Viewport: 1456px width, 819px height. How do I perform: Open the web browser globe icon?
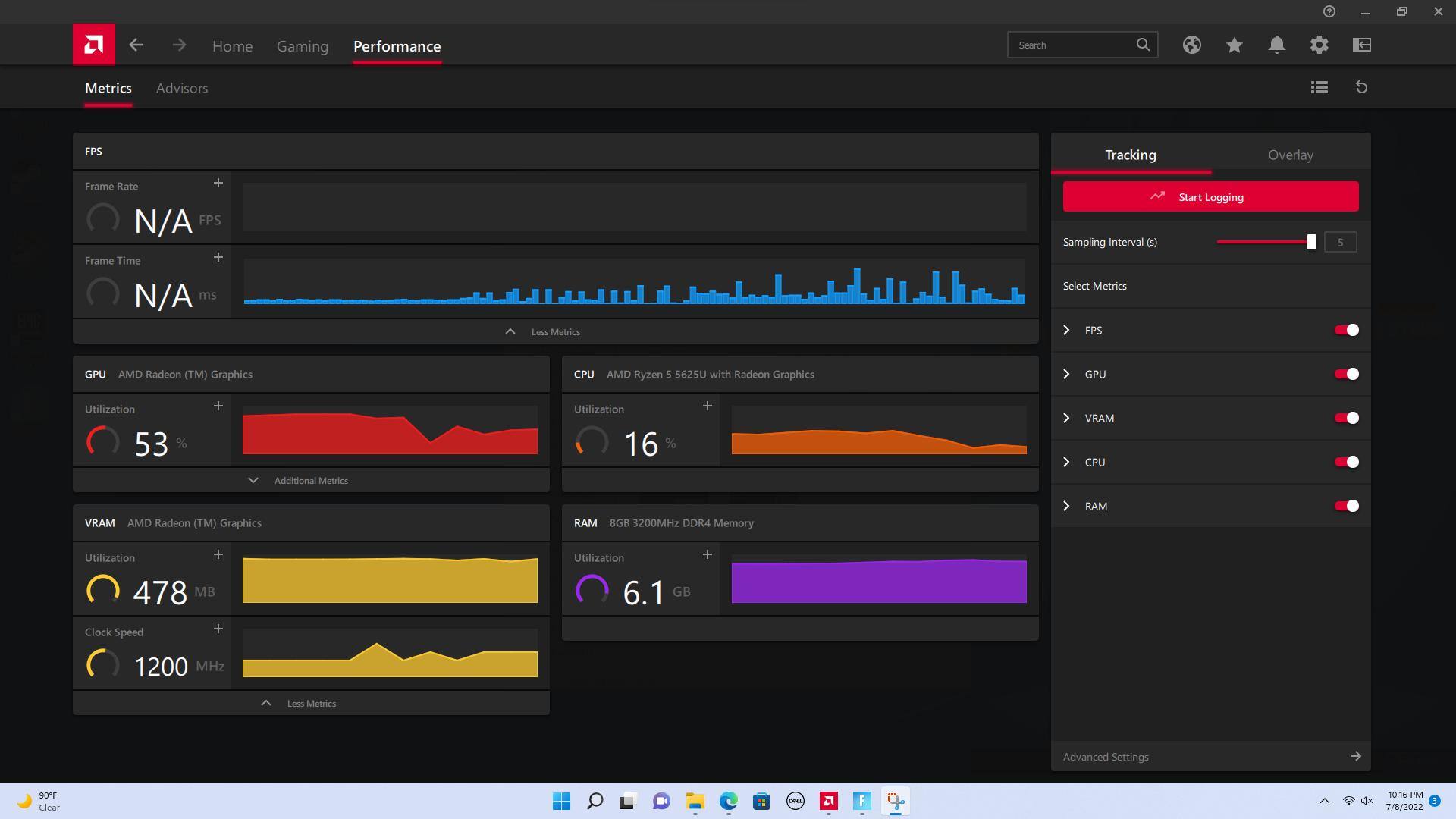(1191, 45)
